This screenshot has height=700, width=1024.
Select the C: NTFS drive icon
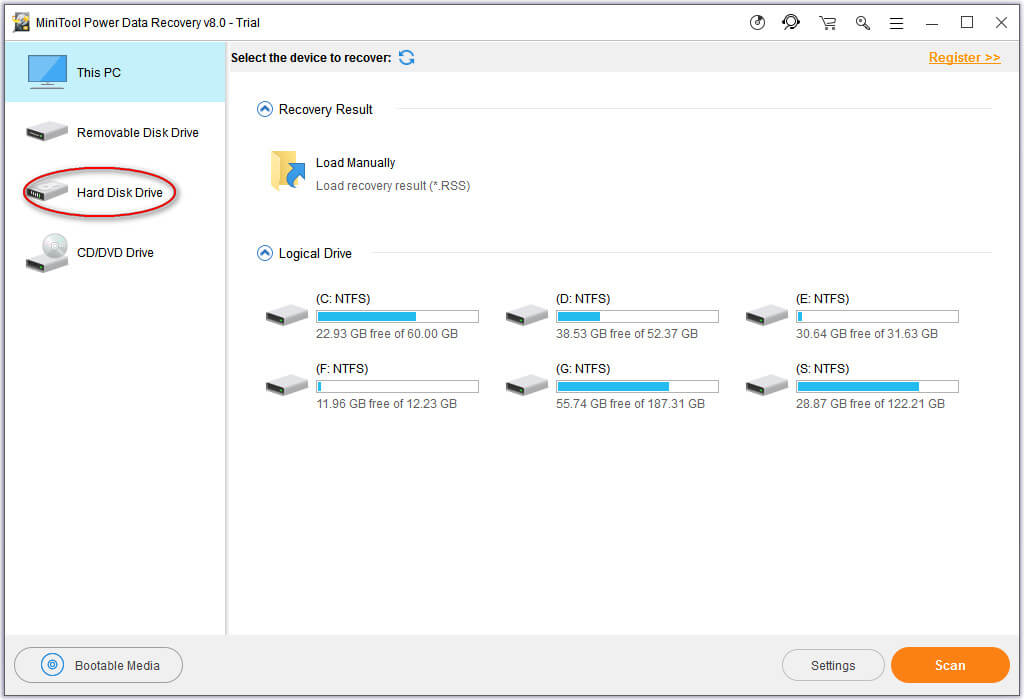(x=287, y=315)
